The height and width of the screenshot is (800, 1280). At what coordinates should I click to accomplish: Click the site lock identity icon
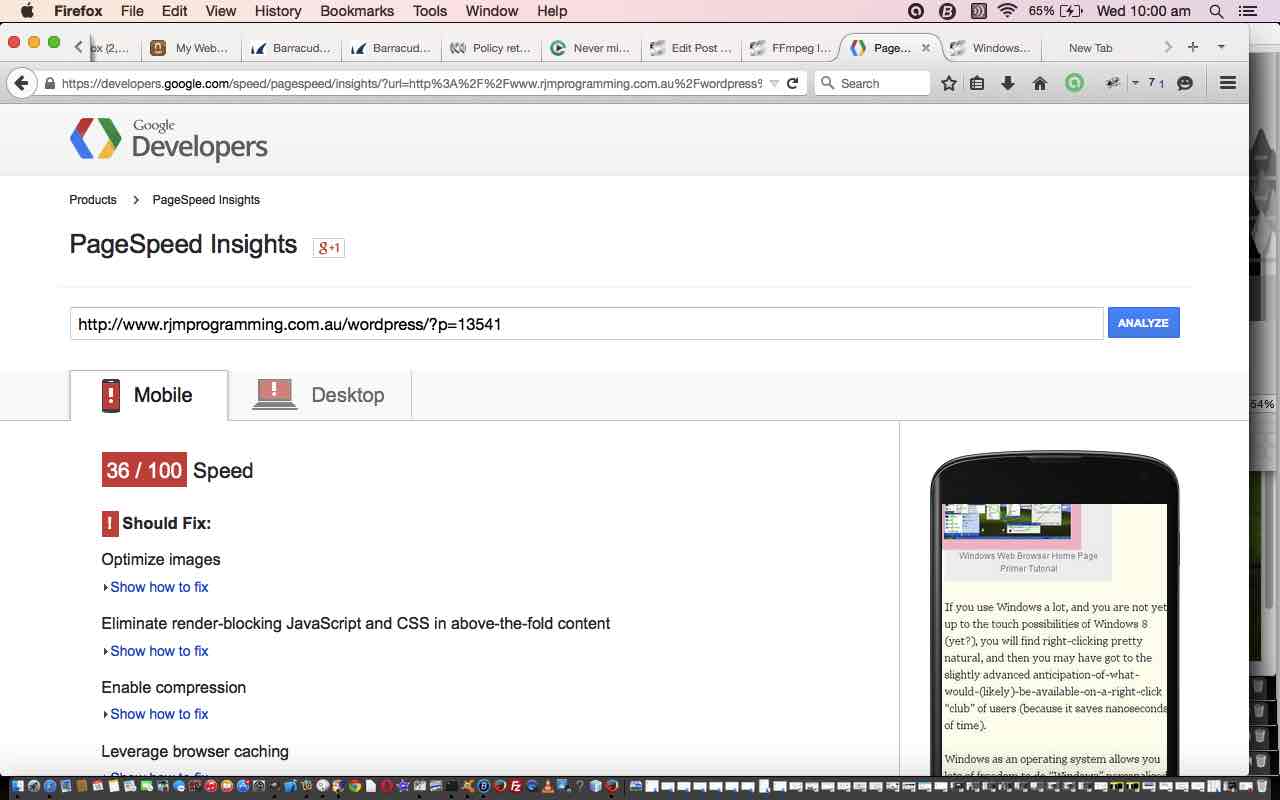(x=50, y=84)
